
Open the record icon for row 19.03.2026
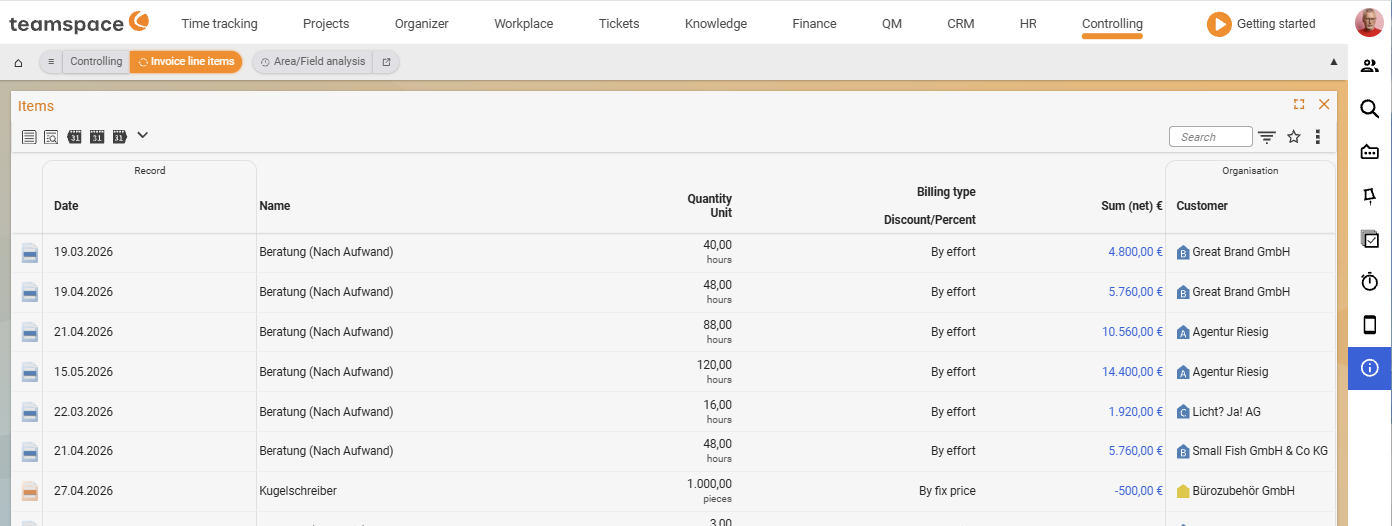30,253
